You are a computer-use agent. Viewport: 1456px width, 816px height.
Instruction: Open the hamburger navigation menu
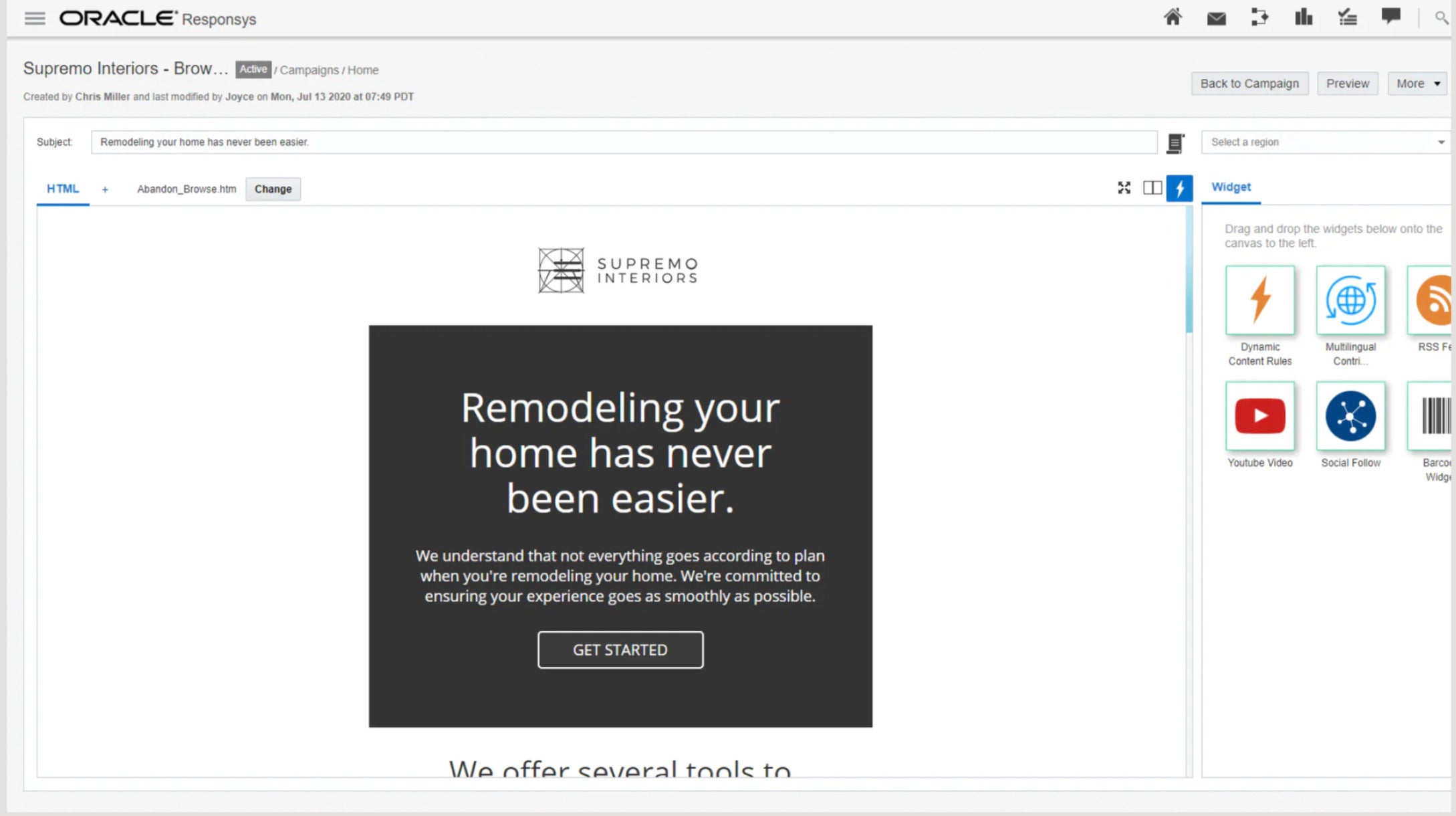[35, 19]
